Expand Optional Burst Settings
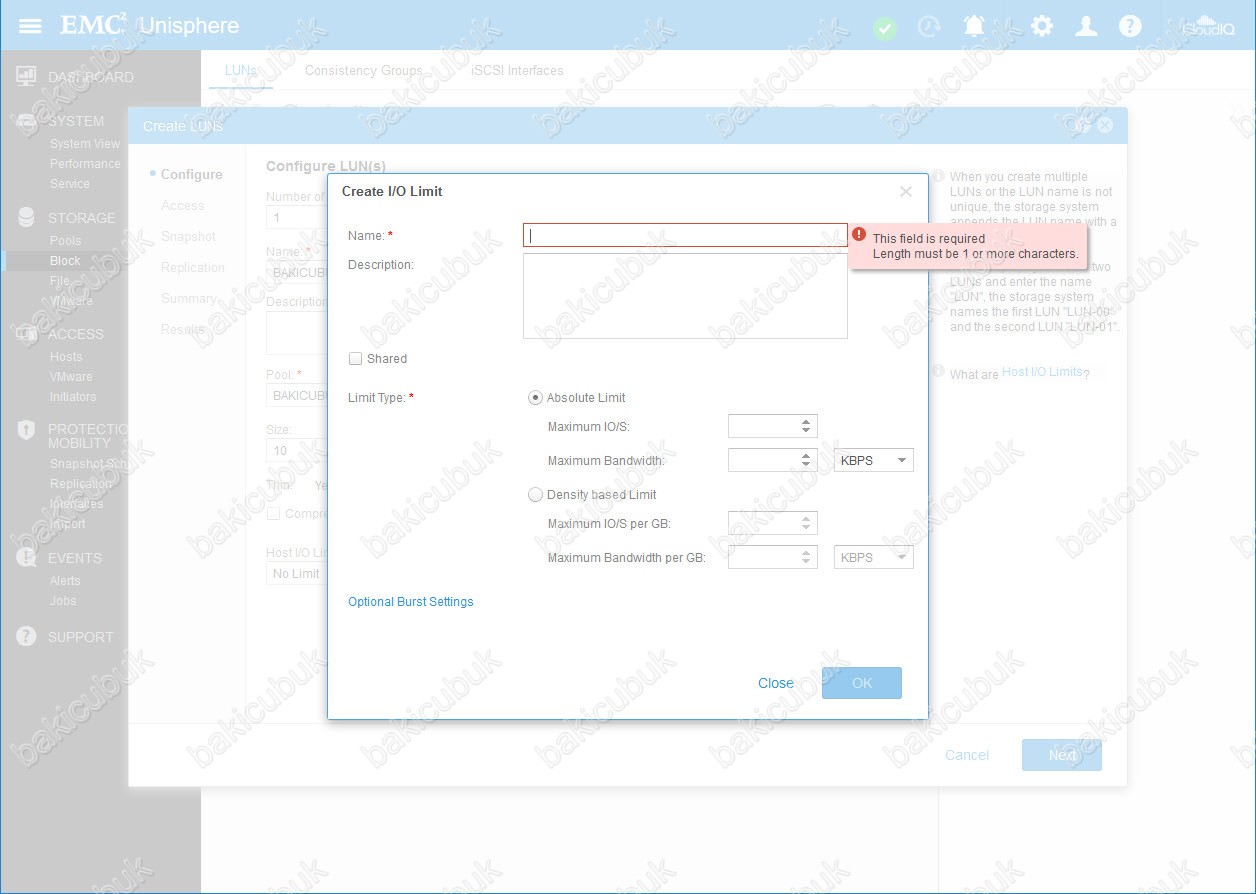This screenshot has height=894, width=1256. tap(411, 602)
